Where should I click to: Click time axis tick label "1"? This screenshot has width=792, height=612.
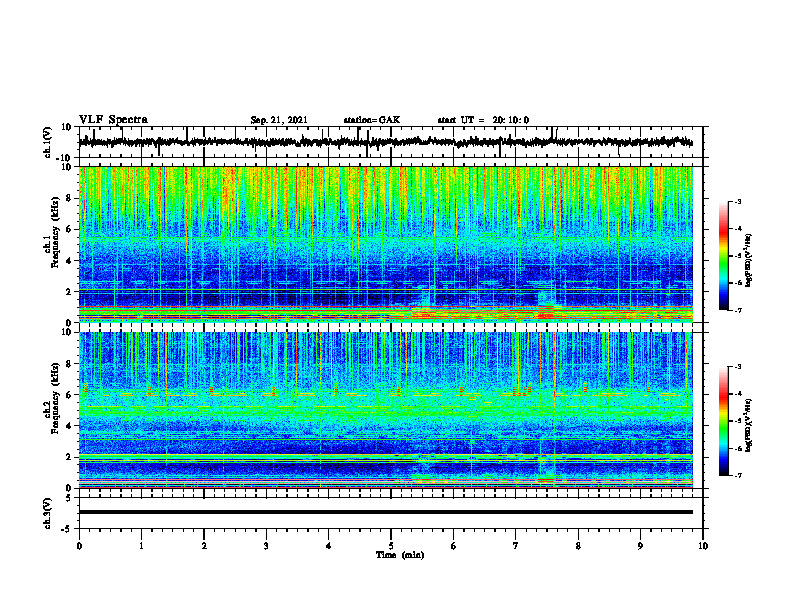(x=141, y=546)
